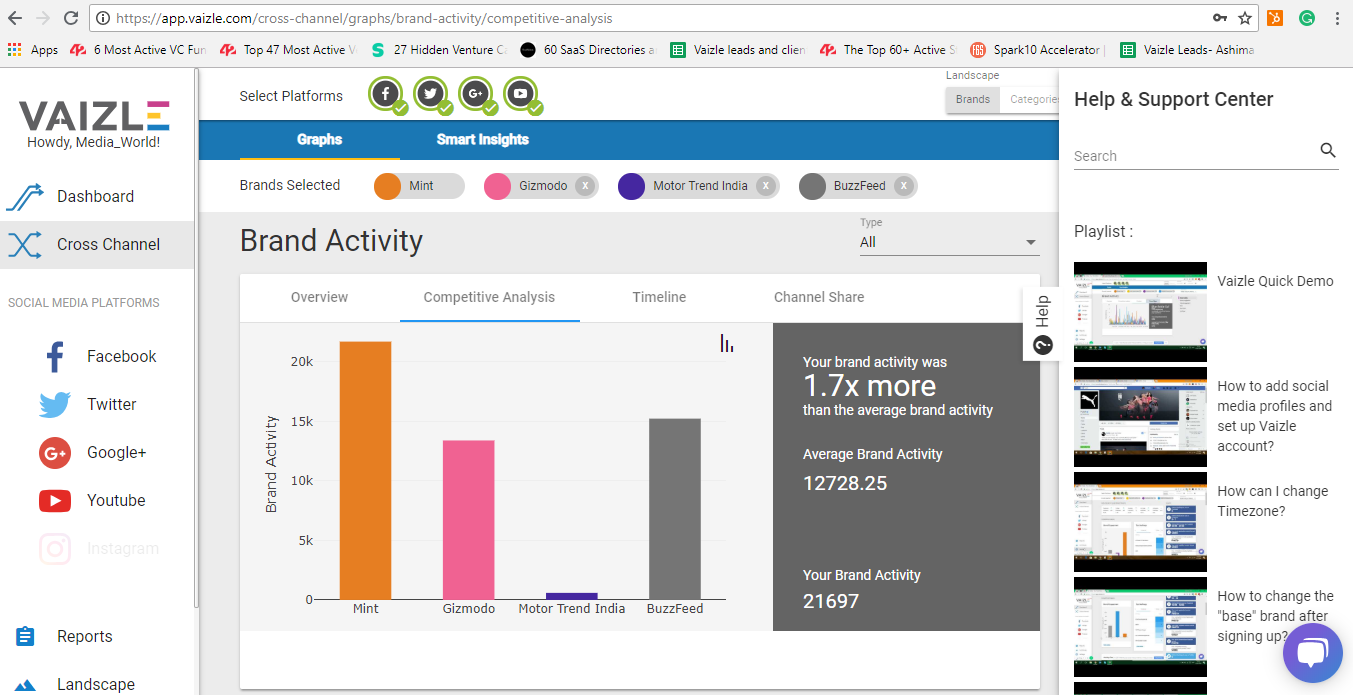Click the Vaizle logo
Viewport: 1353px width, 695px height.
[94, 115]
